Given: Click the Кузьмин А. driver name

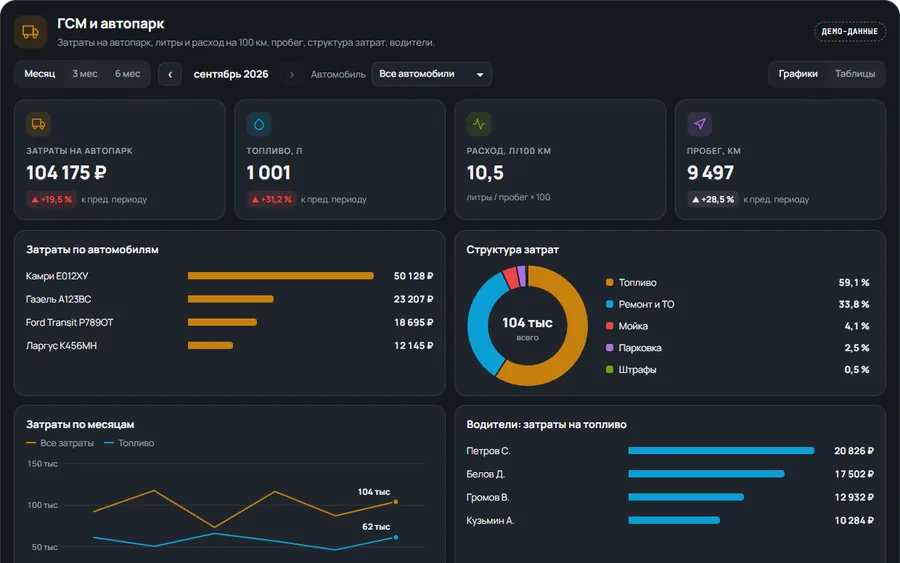Looking at the screenshot, I should pos(490,521).
